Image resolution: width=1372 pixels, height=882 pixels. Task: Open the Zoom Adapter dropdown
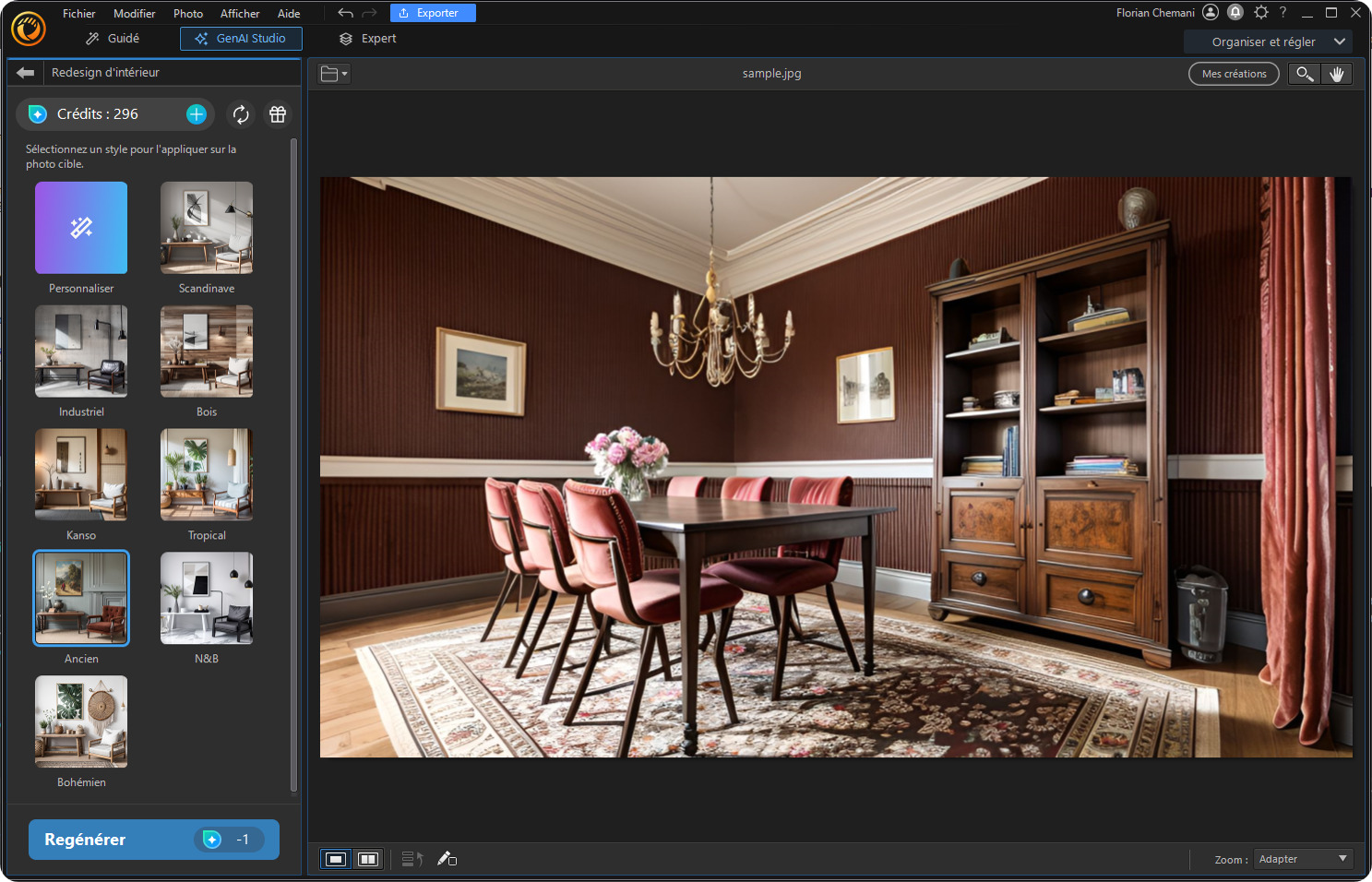pos(1302,858)
